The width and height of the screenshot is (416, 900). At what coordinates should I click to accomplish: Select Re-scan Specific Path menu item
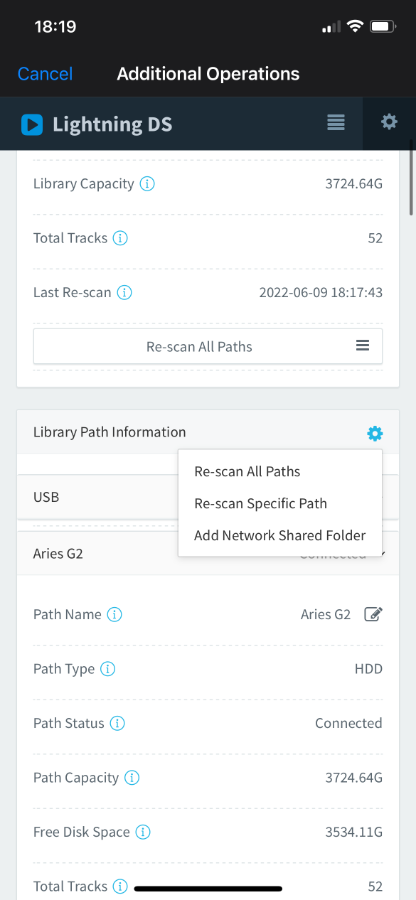261,503
